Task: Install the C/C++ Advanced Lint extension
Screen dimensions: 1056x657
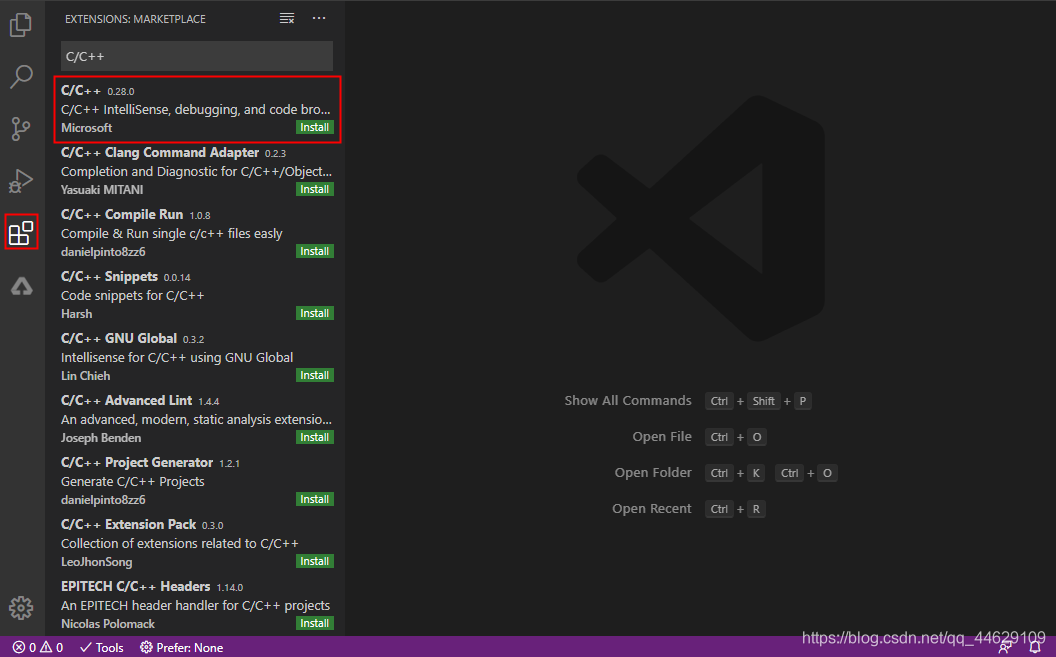Action: pyautogui.click(x=315, y=437)
